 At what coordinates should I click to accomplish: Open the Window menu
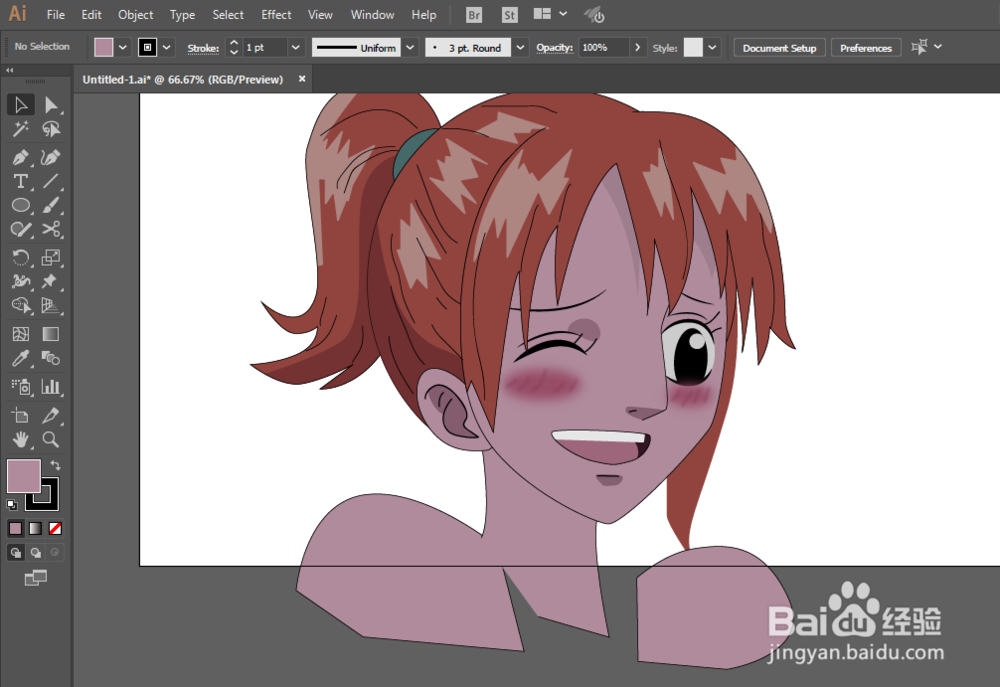tap(372, 15)
